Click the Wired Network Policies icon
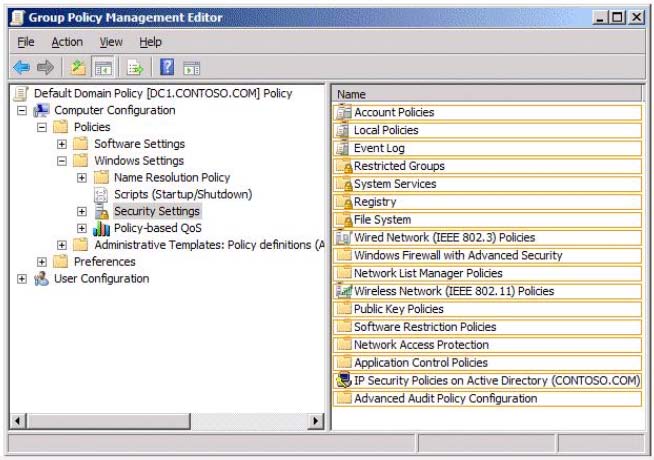 344,237
